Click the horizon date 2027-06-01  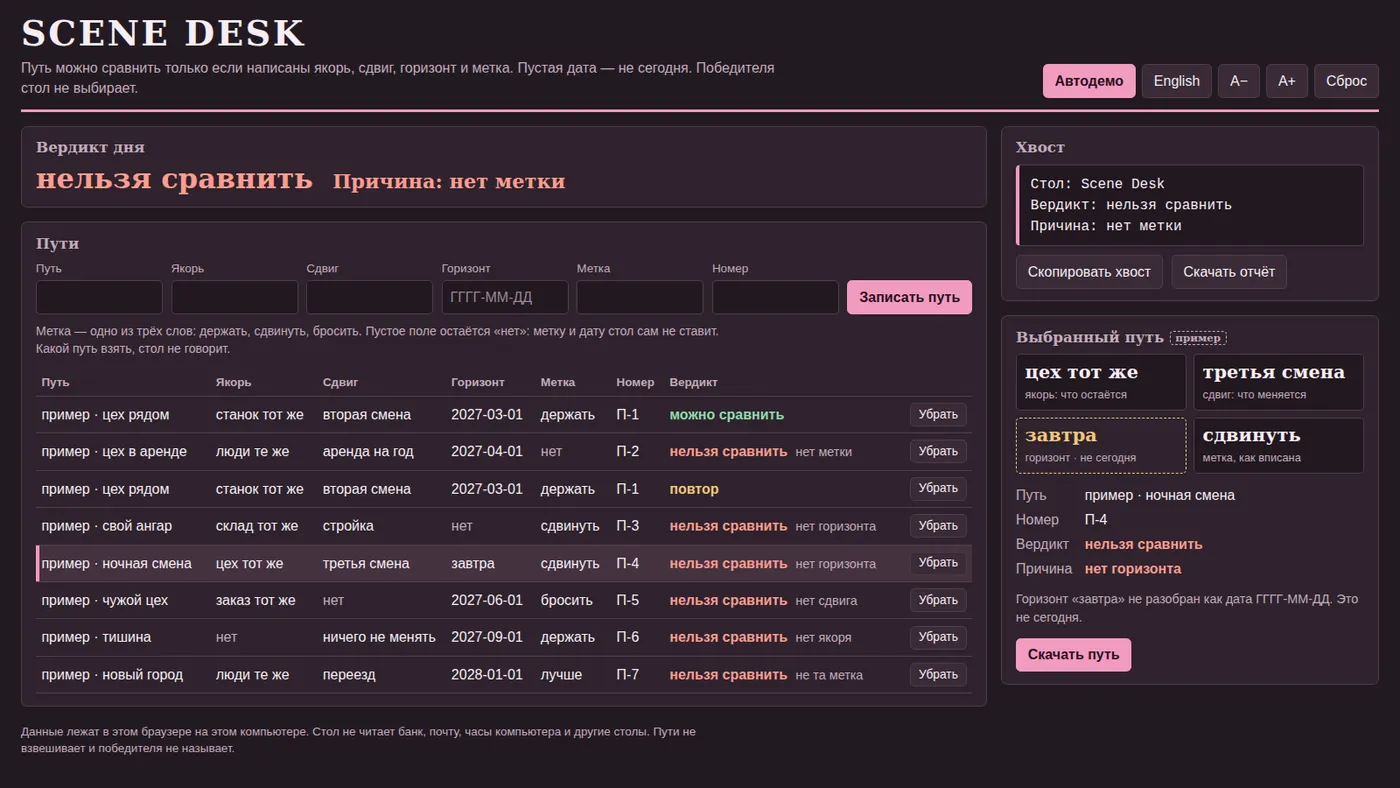(x=487, y=600)
